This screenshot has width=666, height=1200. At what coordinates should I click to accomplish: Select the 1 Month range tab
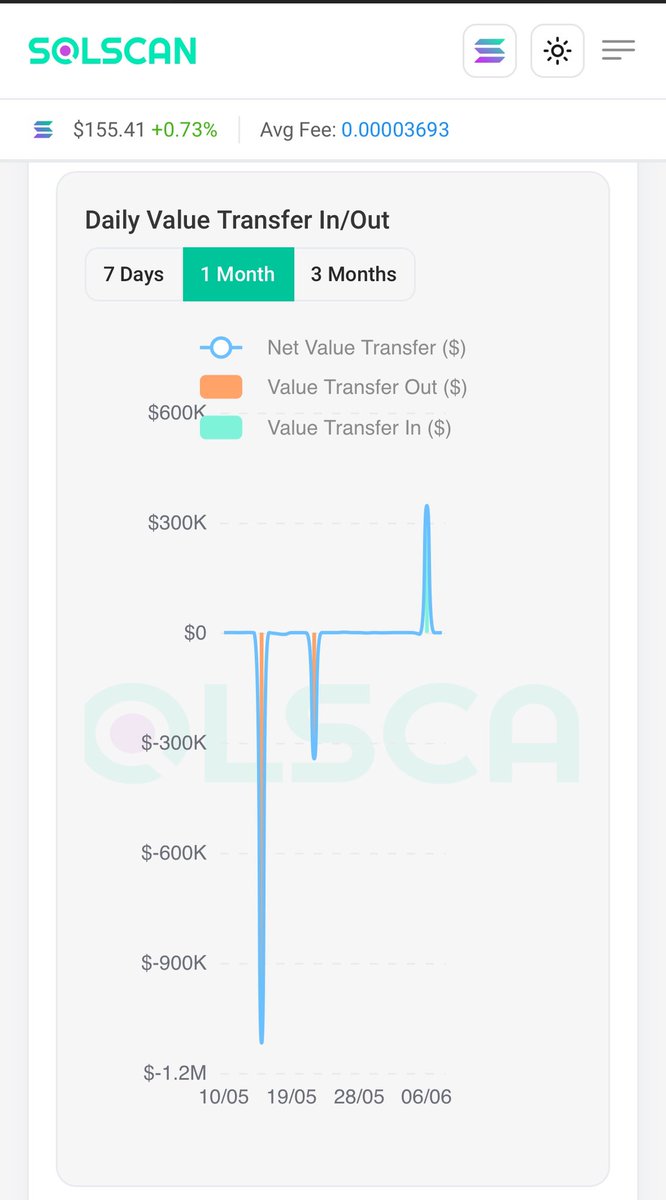coord(238,274)
